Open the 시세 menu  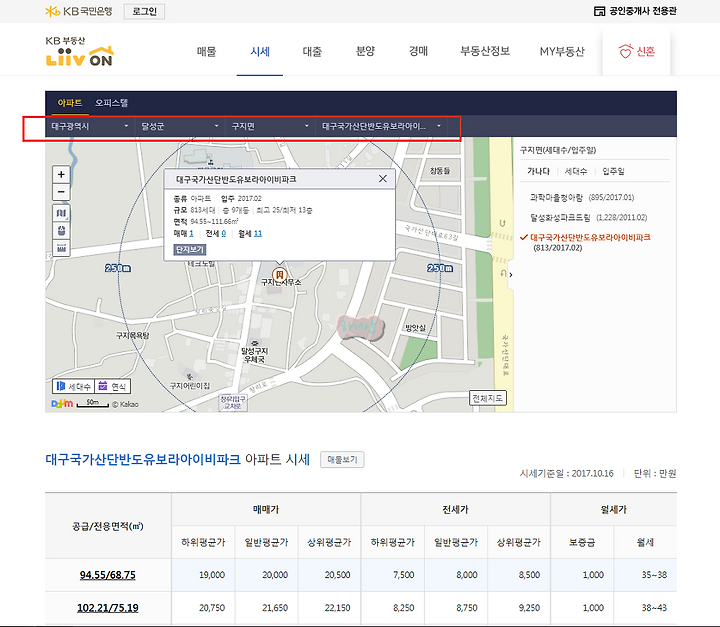pos(260,51)
